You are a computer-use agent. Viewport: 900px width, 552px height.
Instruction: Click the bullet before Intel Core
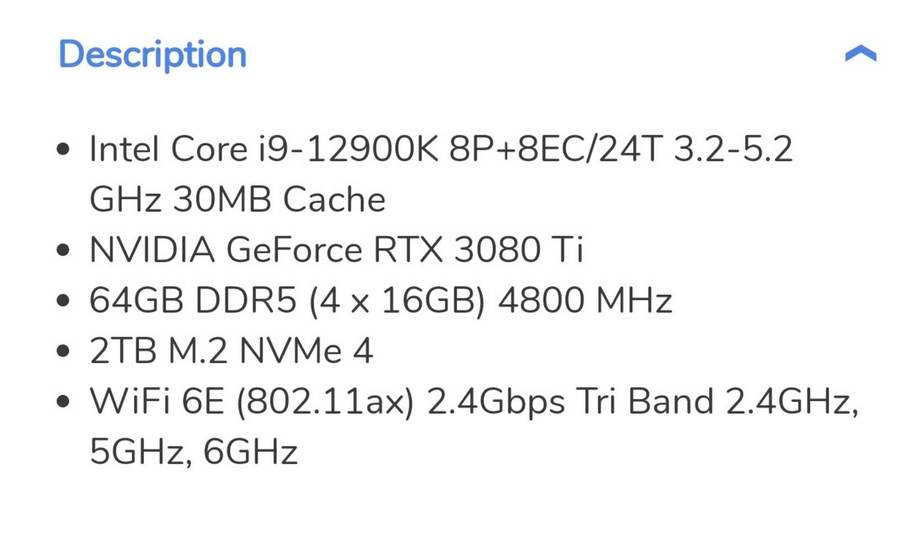(65, 151)
